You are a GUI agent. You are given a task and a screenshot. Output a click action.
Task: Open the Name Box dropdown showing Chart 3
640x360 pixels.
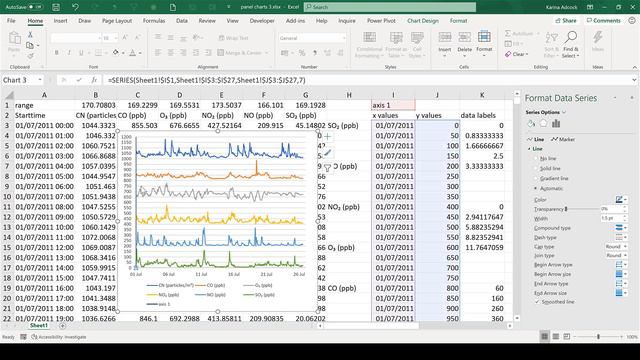[x=40, y=80]
